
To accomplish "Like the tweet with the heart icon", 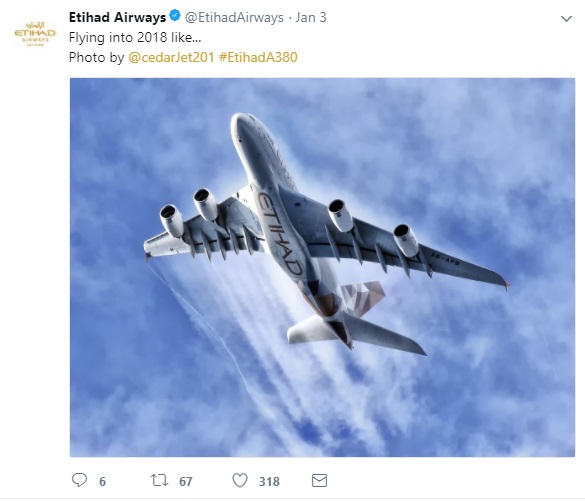I will click(240, 480).
